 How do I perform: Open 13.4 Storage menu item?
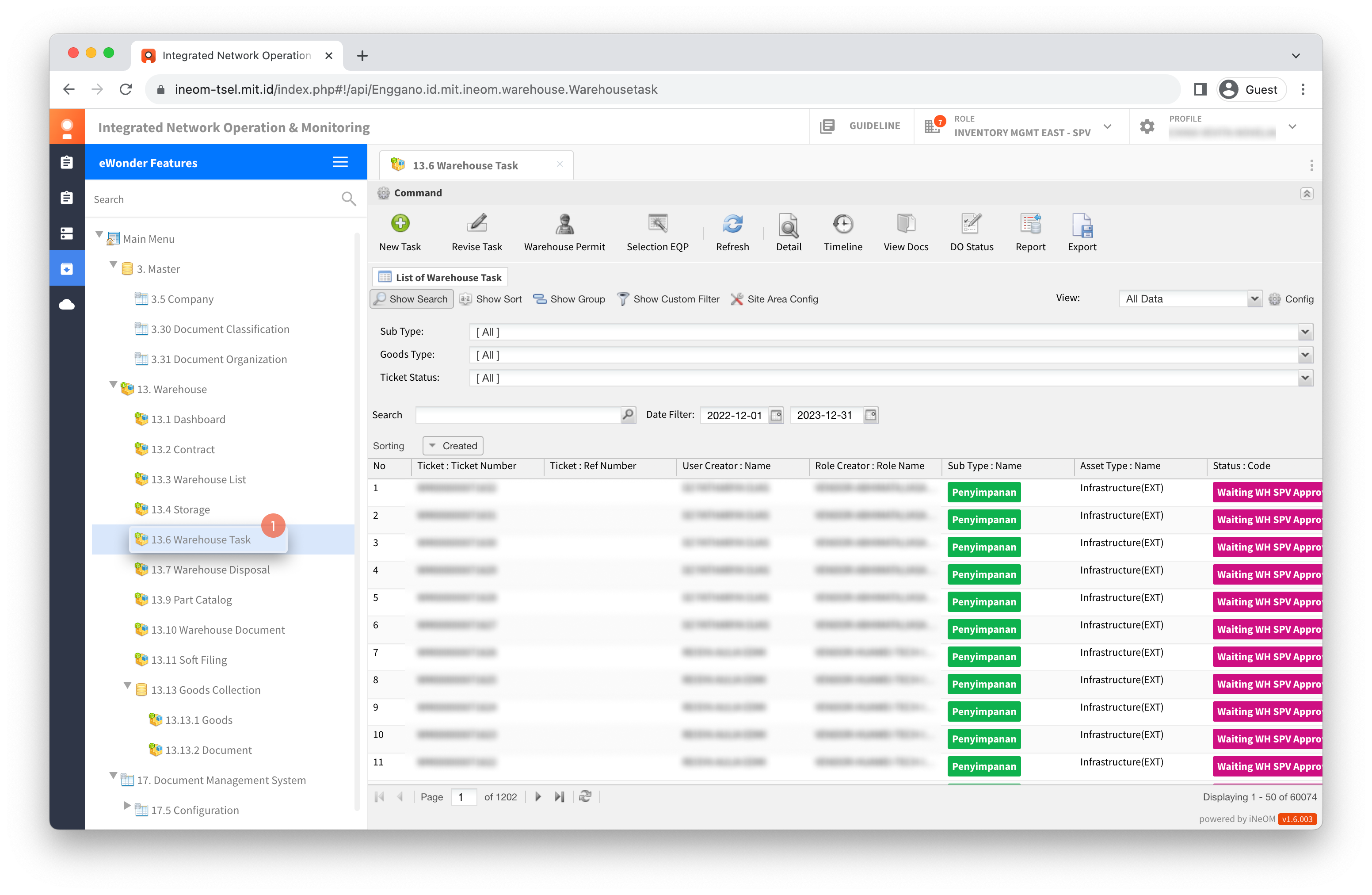tap(172, 510)
